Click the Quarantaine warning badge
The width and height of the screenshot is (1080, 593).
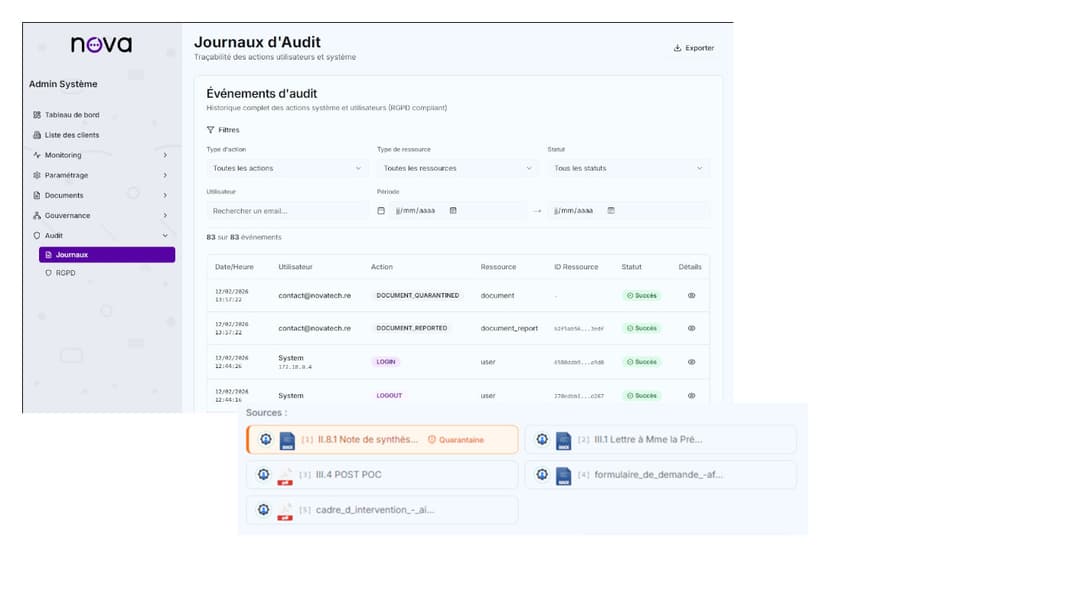pyautogui.click(x=456, y=439)
